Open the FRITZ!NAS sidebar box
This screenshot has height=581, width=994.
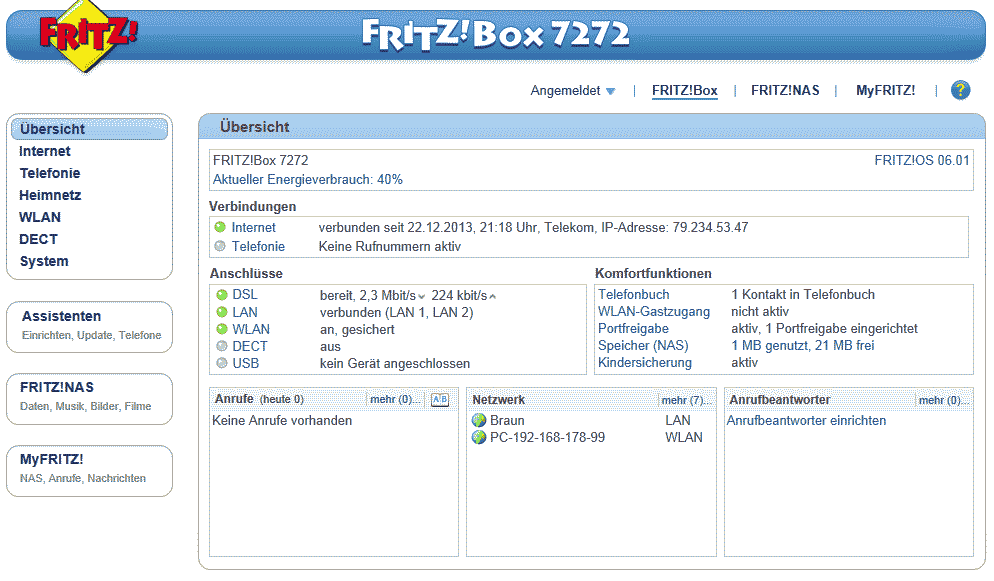(x=89, y=399)
